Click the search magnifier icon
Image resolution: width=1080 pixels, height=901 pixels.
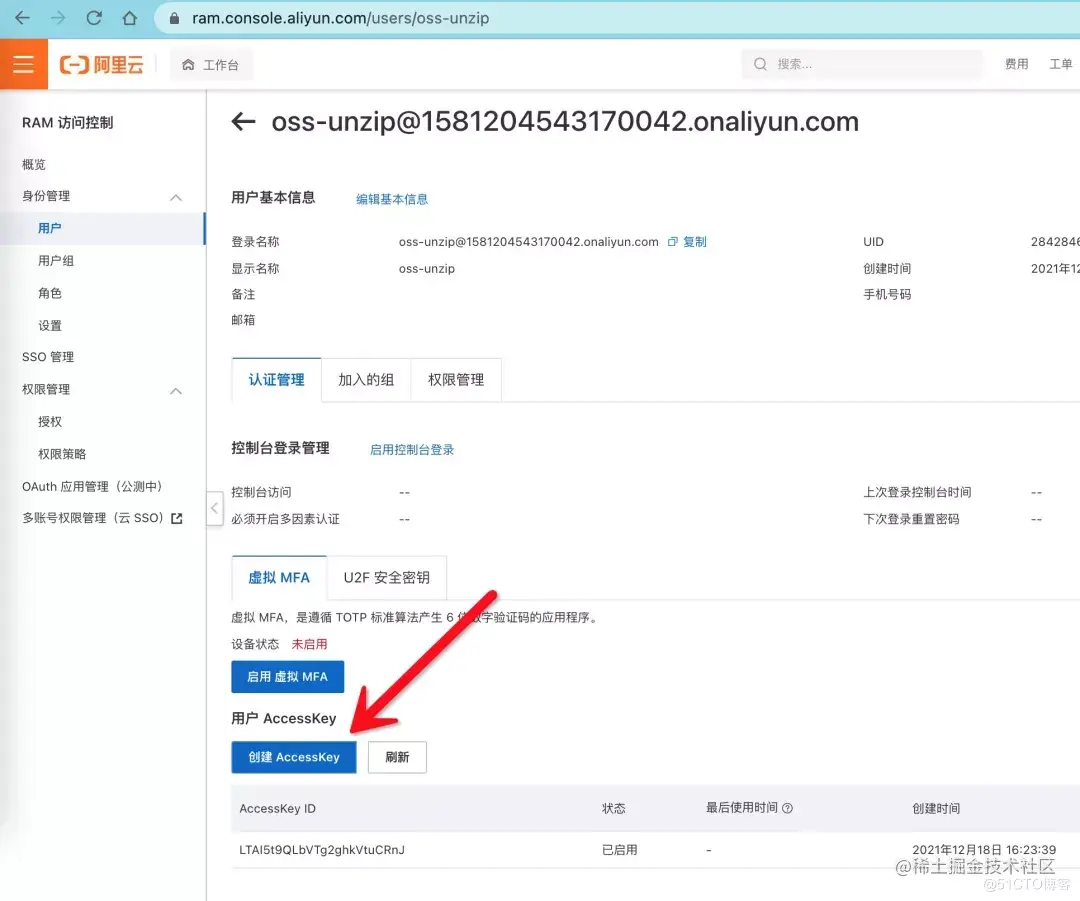pyautogui.click(x=760, y=64)
